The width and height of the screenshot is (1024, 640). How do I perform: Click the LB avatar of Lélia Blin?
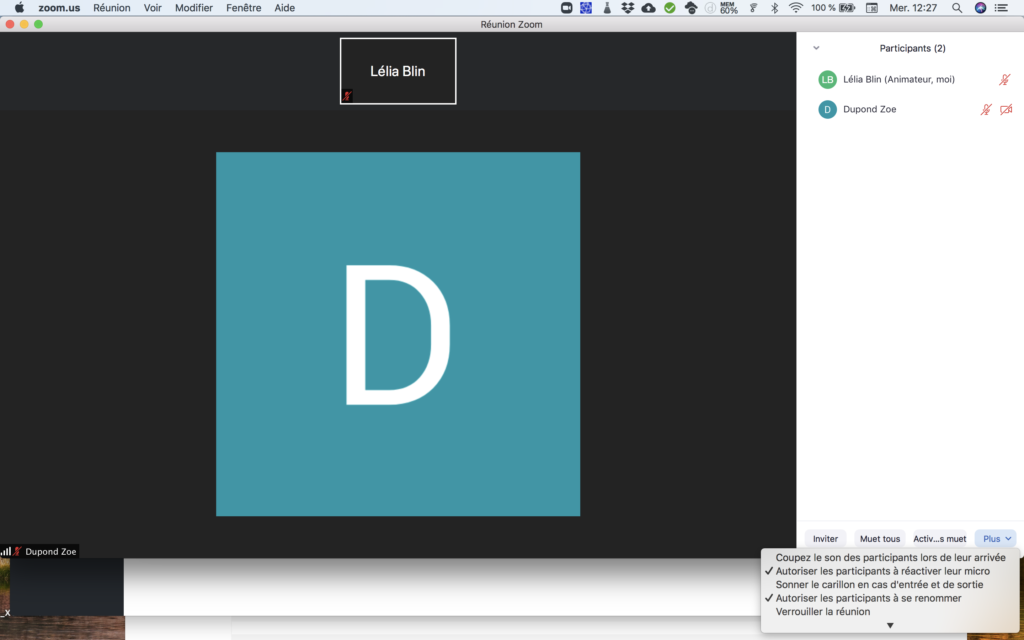pyautogui.click(x=827, y=80)
